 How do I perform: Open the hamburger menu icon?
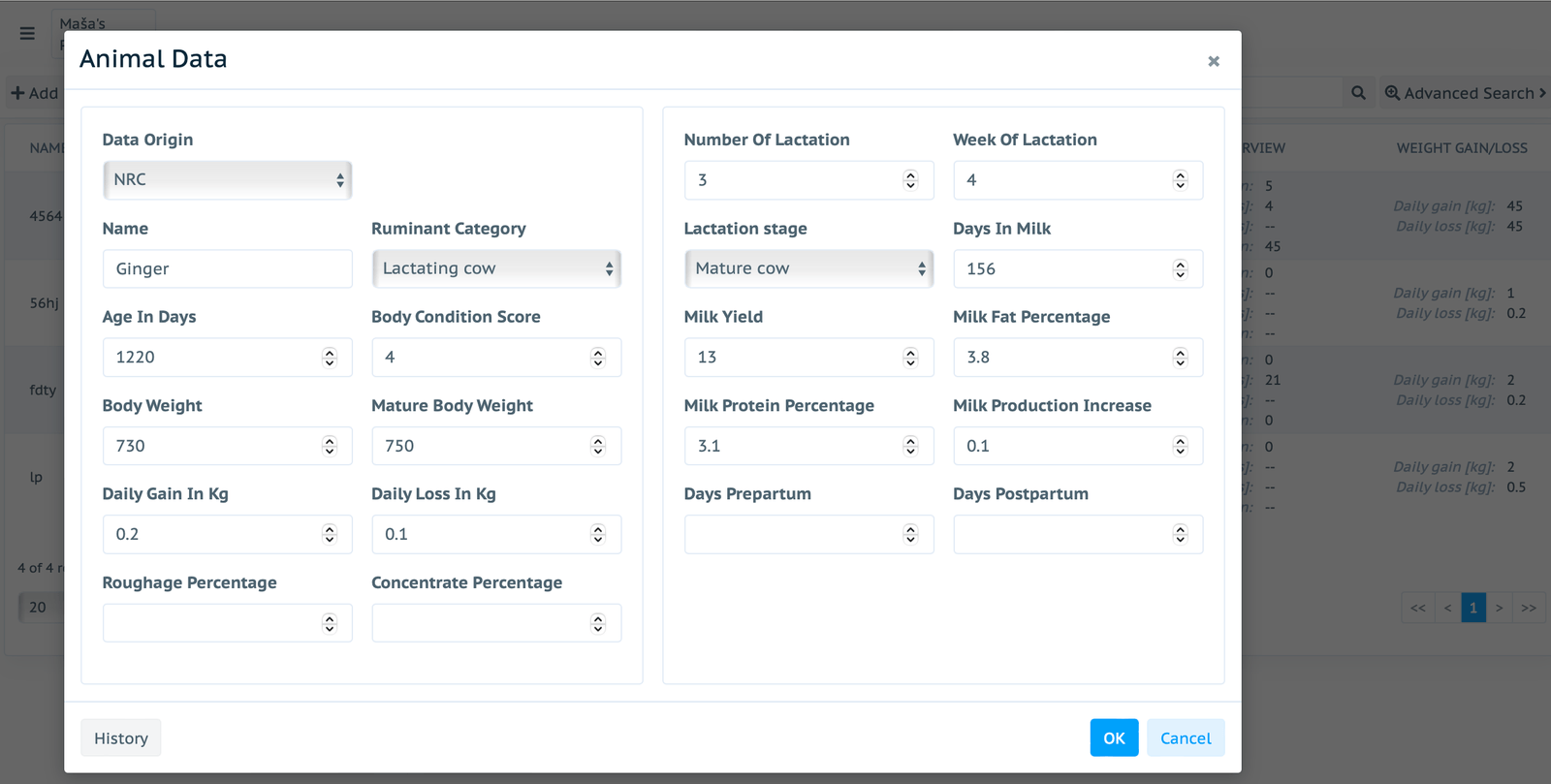coord(27,33)
